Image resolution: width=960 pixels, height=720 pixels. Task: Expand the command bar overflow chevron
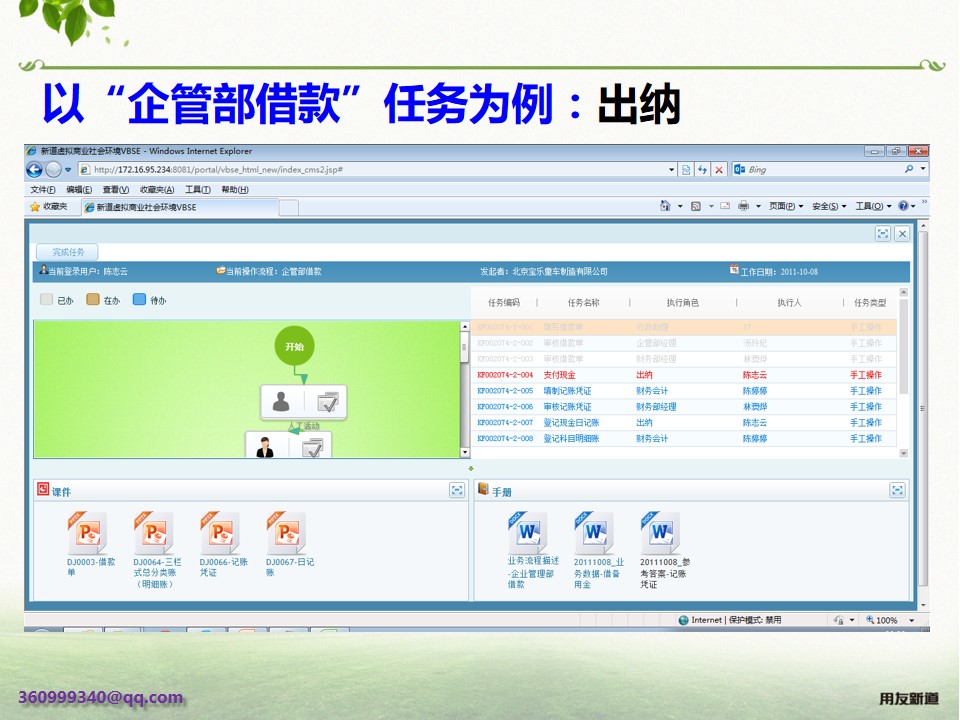pos(924,201)
